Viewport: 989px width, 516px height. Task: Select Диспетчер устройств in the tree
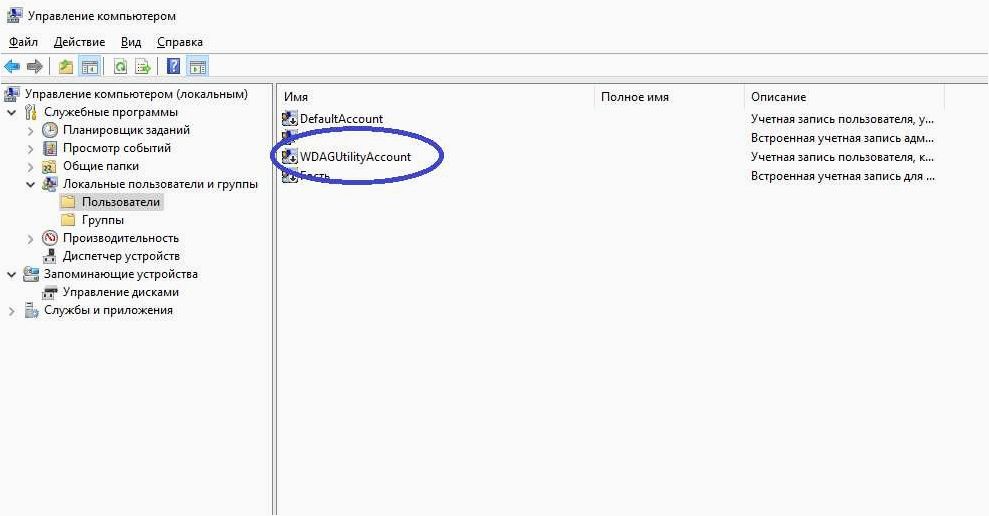point(121,256)
